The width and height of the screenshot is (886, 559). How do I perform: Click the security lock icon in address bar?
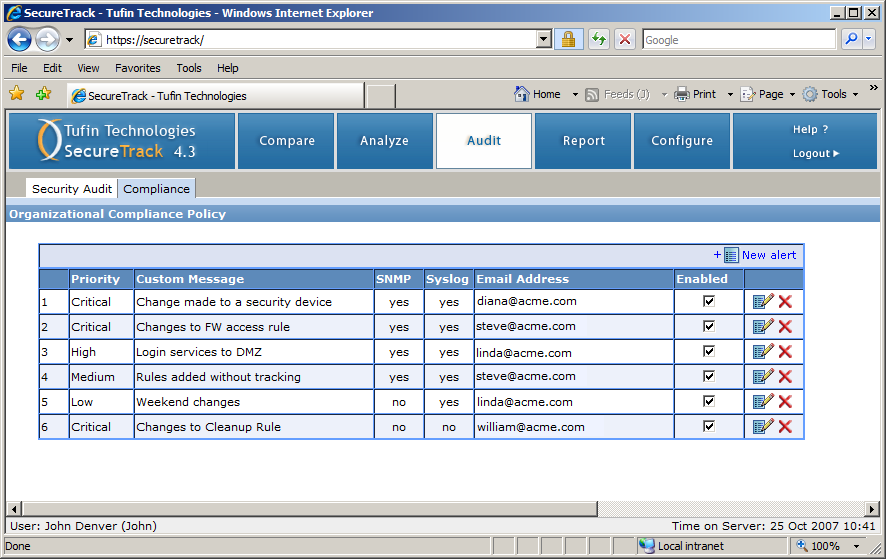568,39
